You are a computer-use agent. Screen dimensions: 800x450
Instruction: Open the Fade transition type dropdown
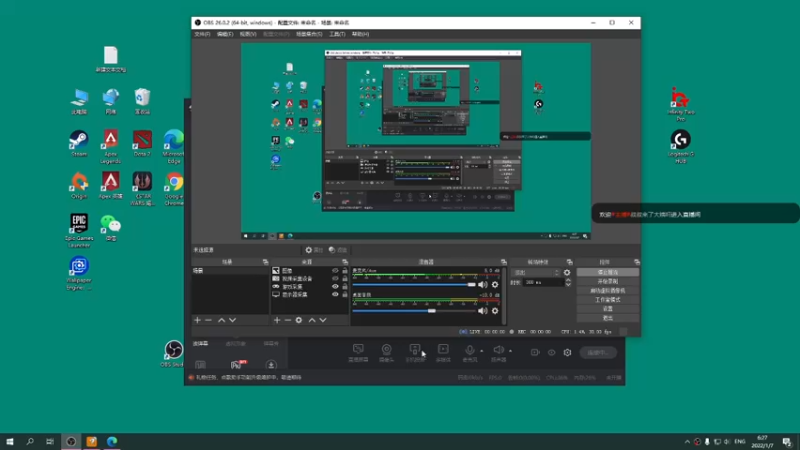pyautogui.click(x=537, y=272)
